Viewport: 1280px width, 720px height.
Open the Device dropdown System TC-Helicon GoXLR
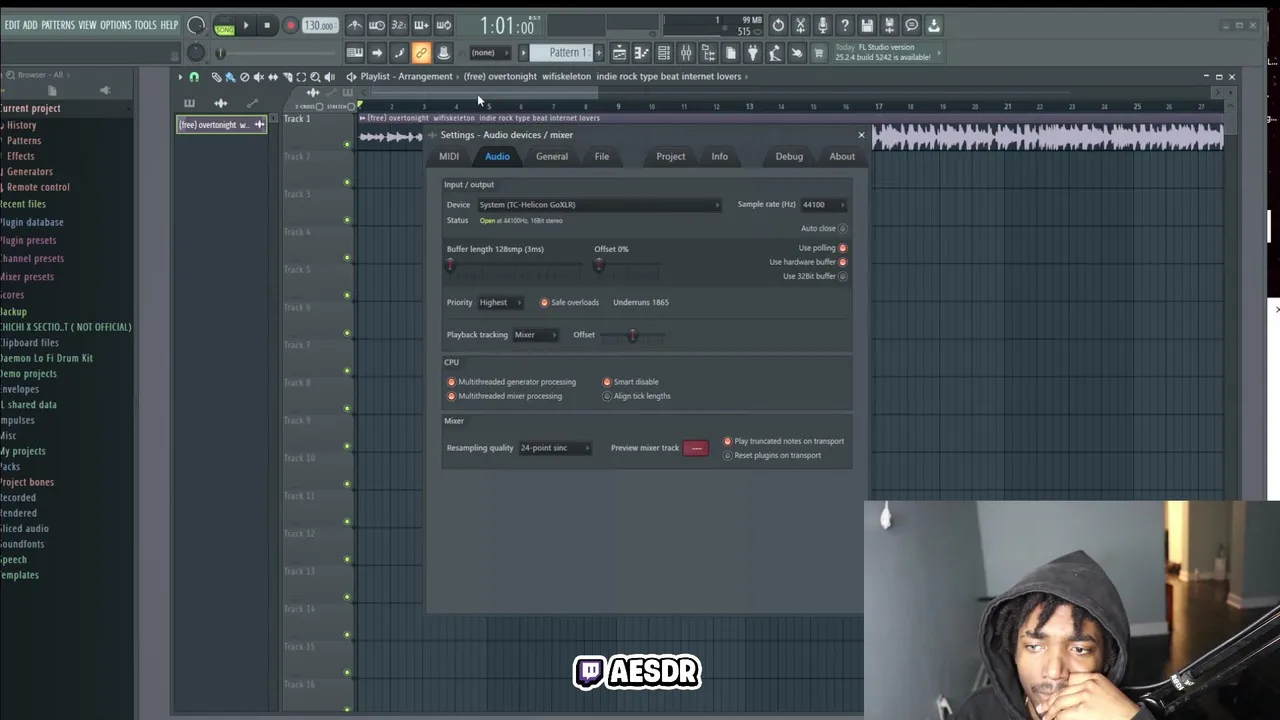(x=599, y=205)
